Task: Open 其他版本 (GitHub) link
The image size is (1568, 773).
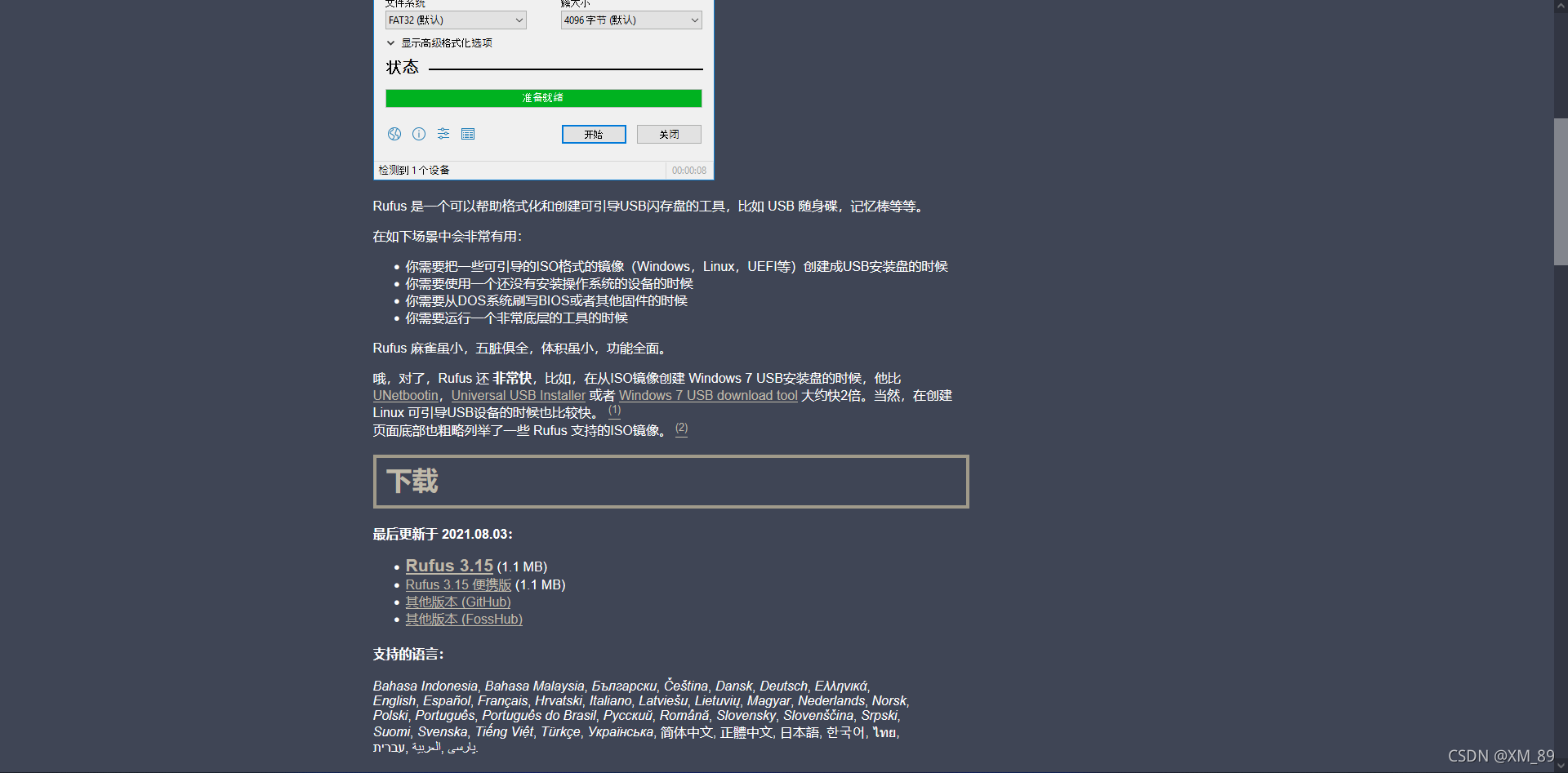Action: [458, 602]
